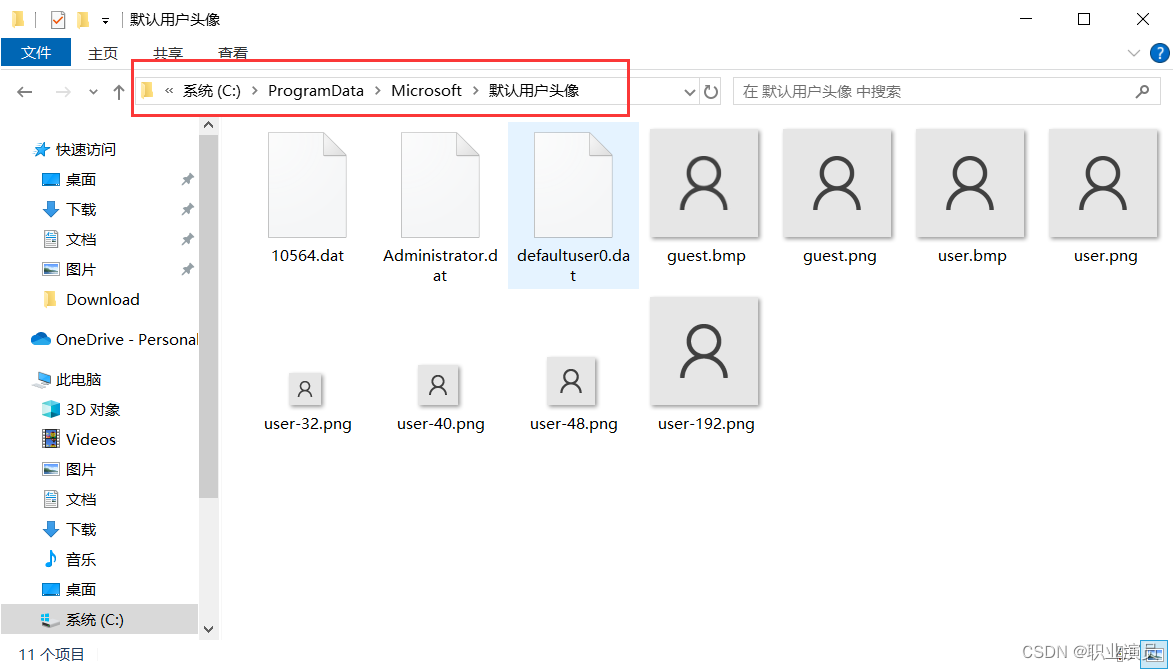
Task: Maximize the 默认用户头像 window
Action: (x=1083, y=19)
